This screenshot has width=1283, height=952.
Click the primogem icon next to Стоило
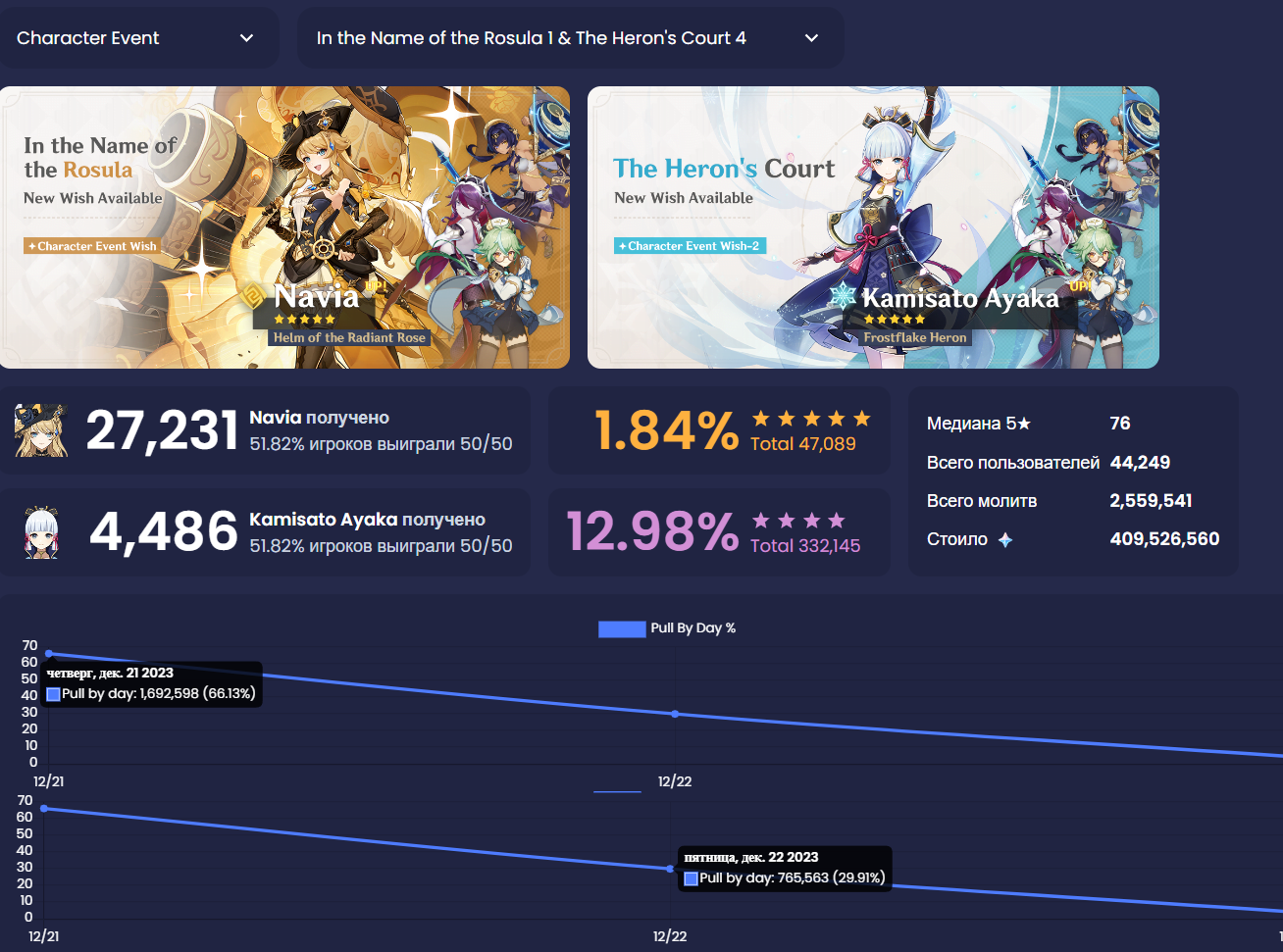click(x=1005, y=539)
